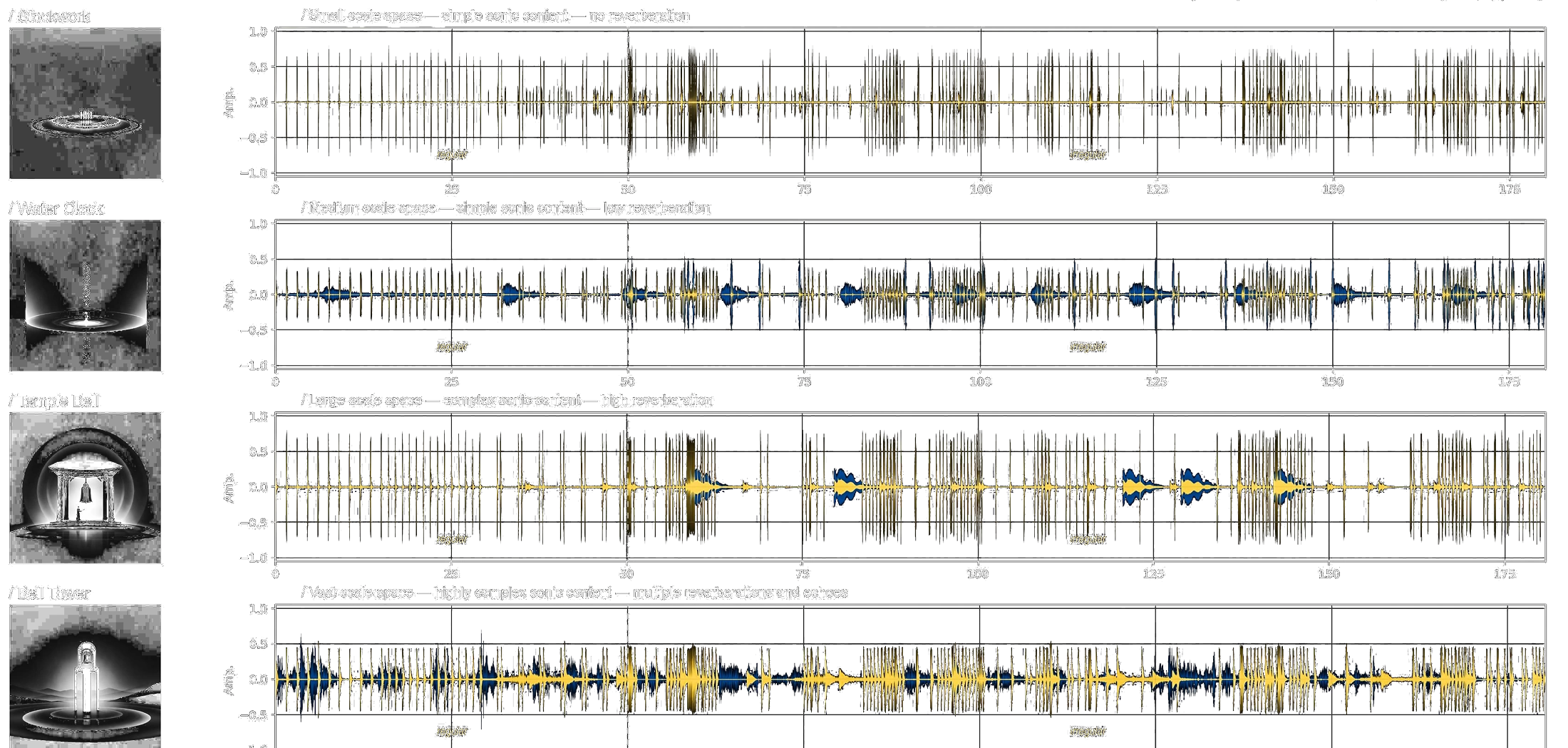Image resolution: width=1568 pixels, height=748 pixels.
Task: Select the Temple Bell thumbnail image
Action: coord(85,488)
